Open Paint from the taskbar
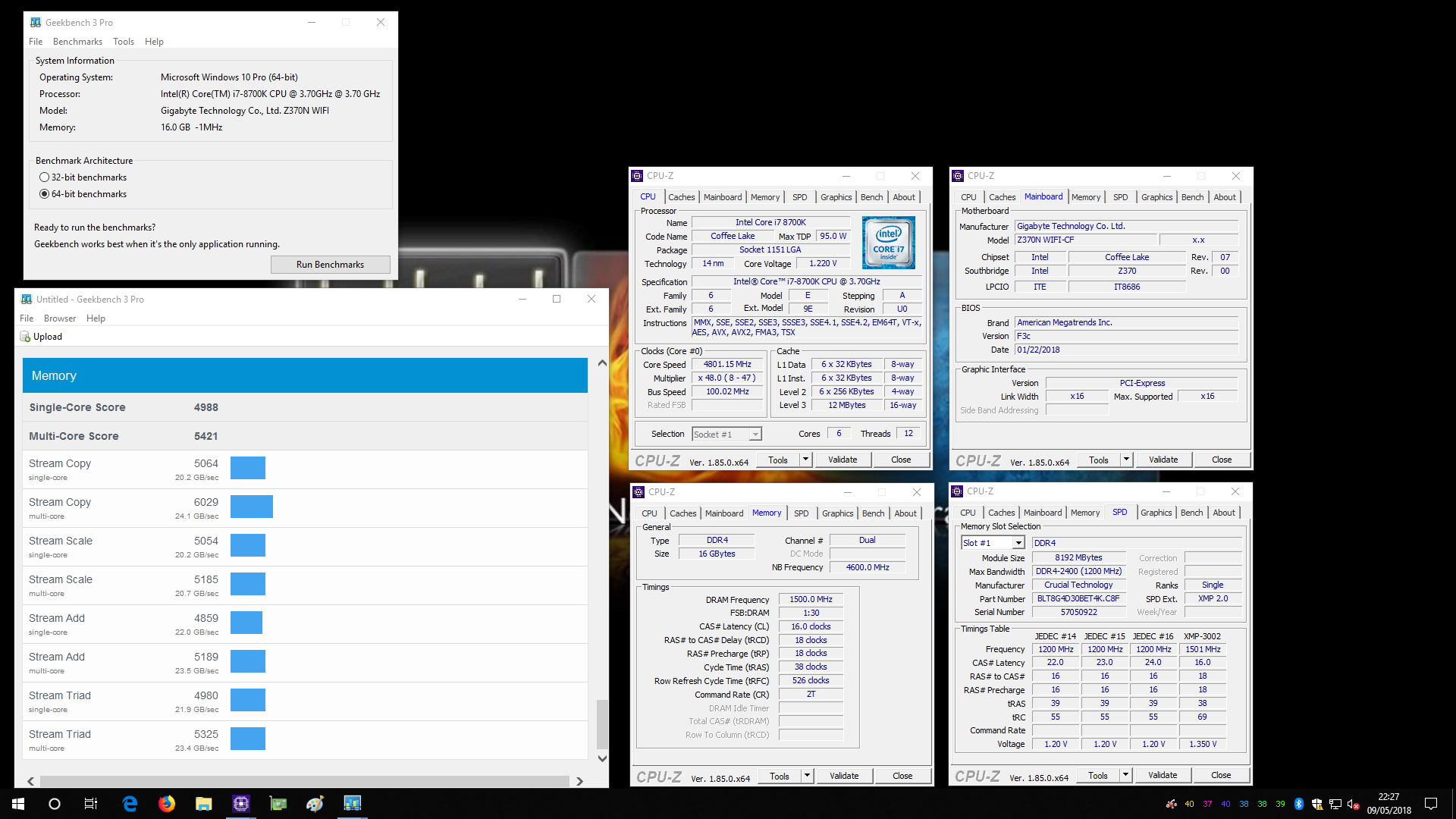Screen dimensions: 1456x819 click(315, 804)
